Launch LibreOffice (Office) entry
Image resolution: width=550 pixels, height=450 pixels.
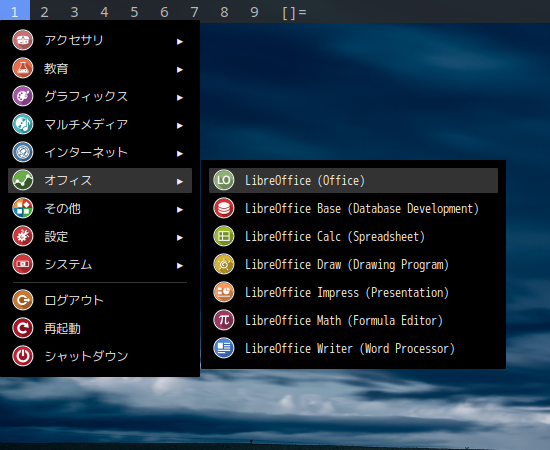pyautogui.click(x=353, y=180)
